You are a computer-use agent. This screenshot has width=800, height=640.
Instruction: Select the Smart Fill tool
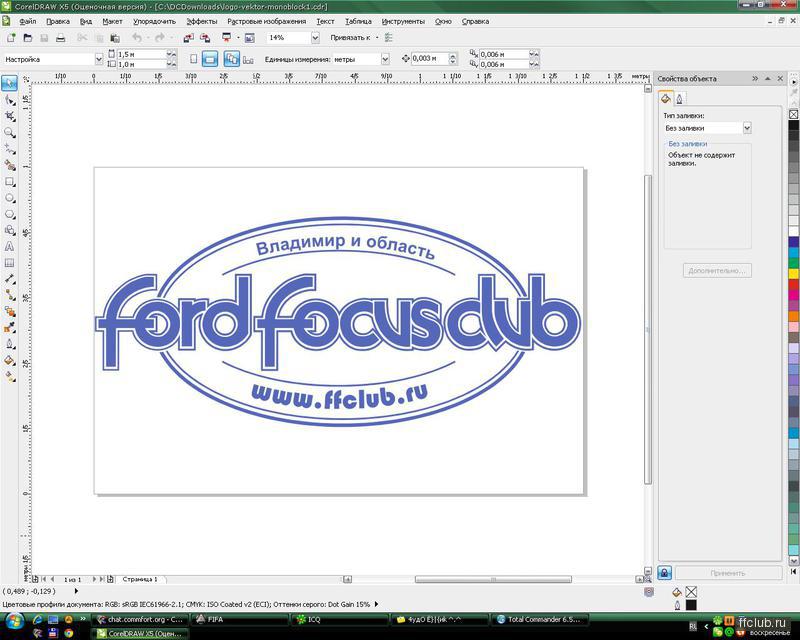9,165
